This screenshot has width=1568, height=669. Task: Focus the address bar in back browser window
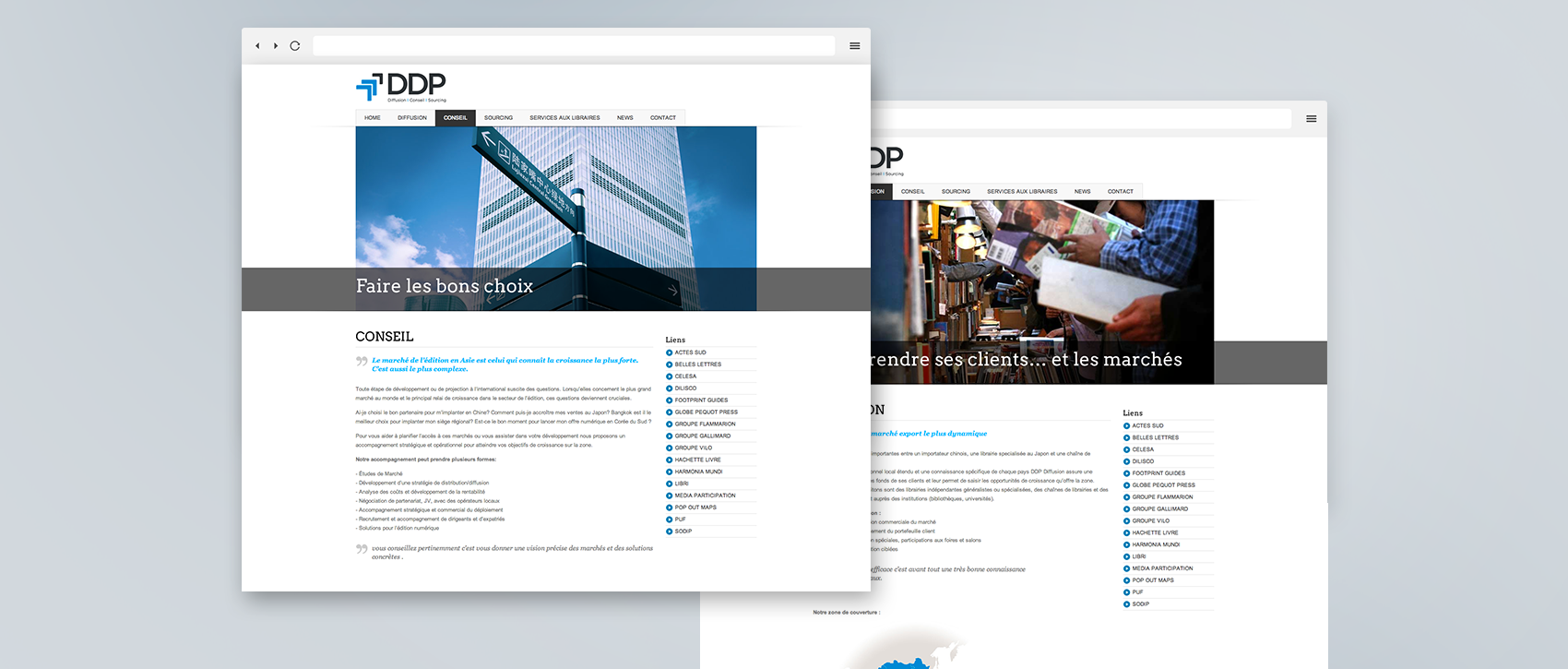[1081, 118]
